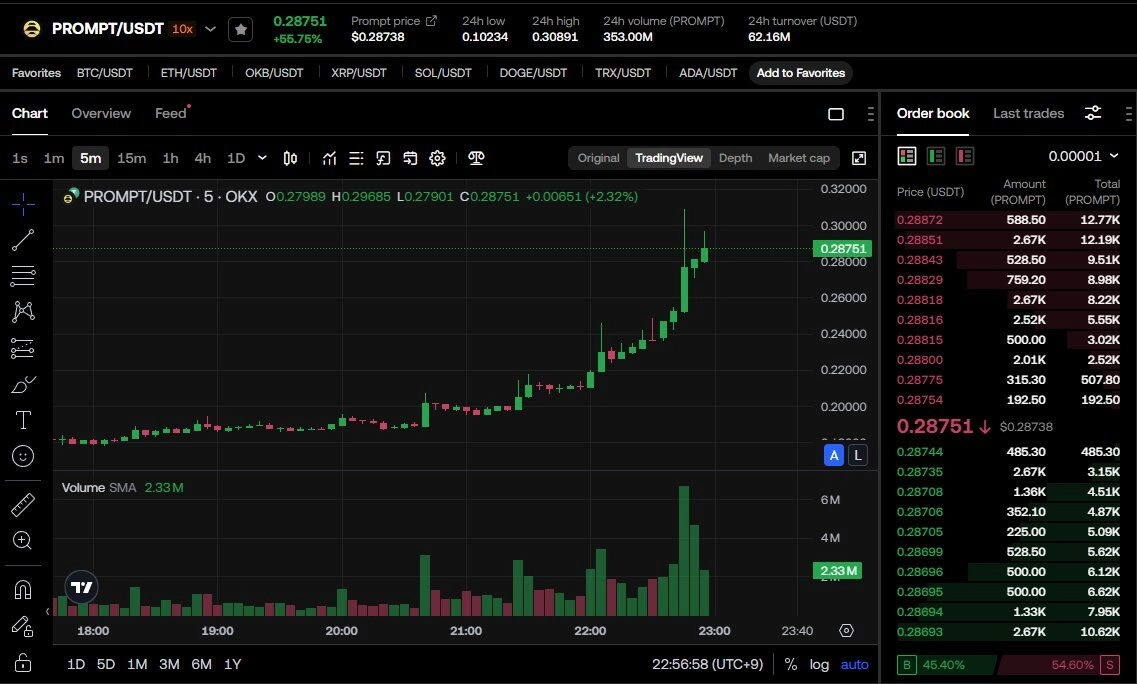Switch to the Original chart view
Viewport: 1137px width, 684px height.
pyautogui.click(x=598, y=158)
